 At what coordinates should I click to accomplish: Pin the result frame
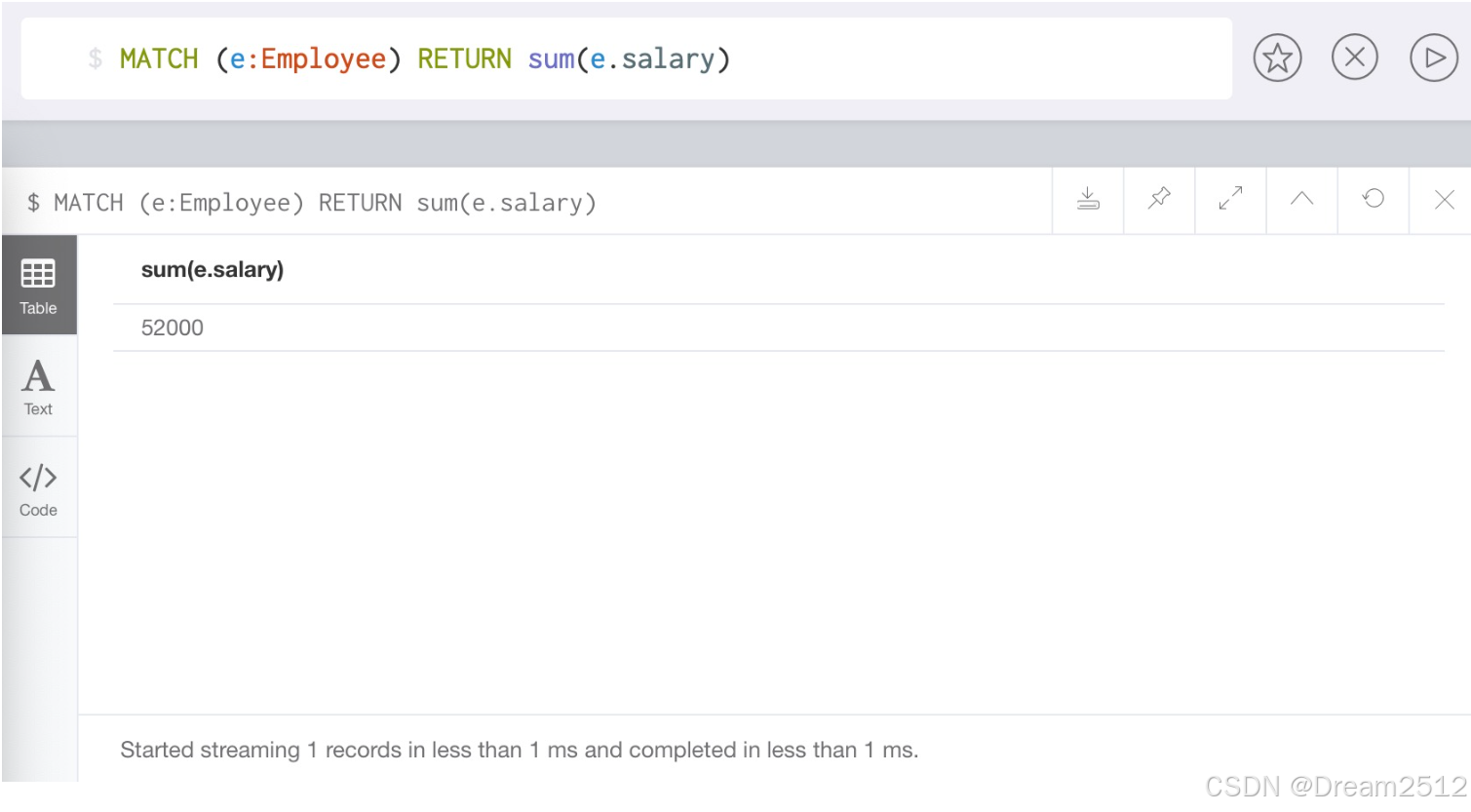(x=1159, y=200)
